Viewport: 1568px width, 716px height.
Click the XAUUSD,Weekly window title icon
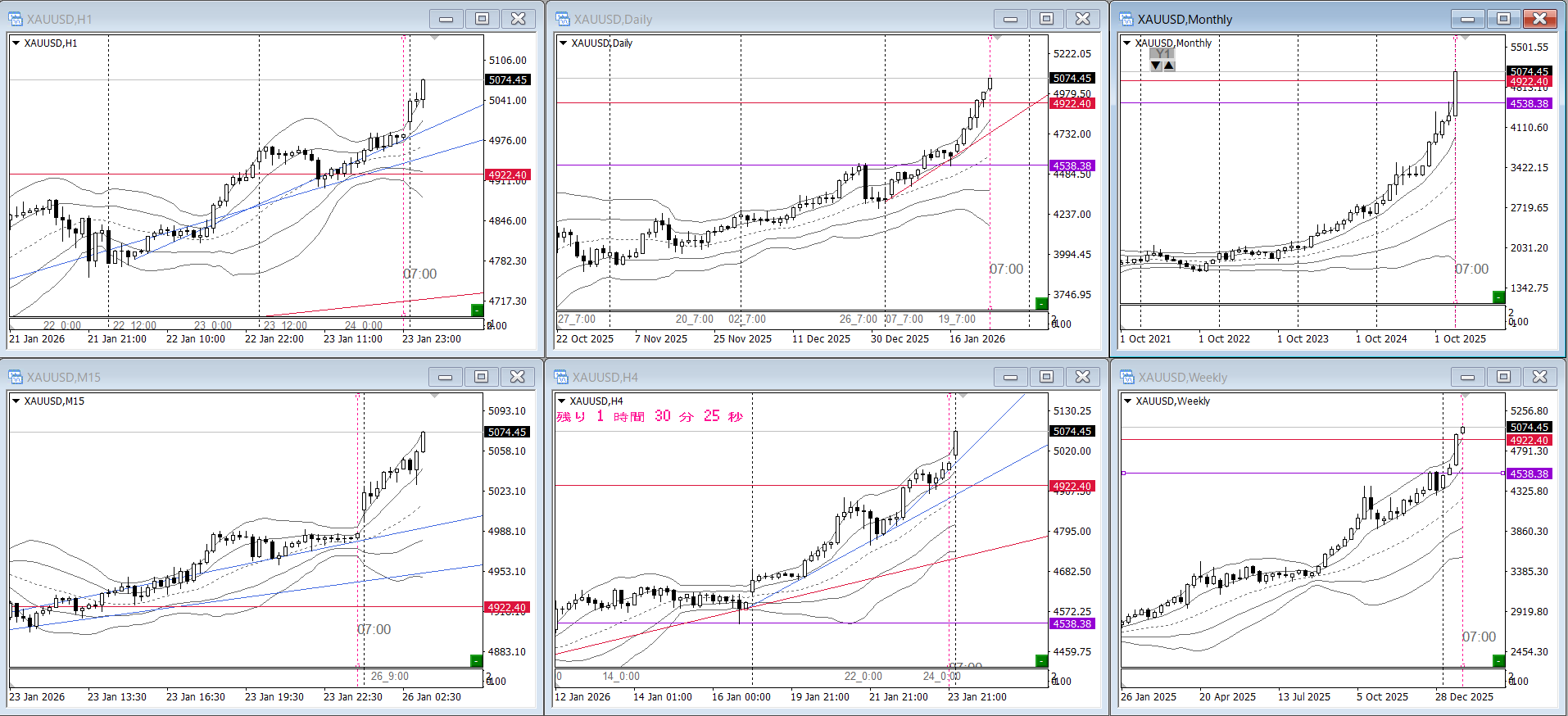[x=1127, y=377]
